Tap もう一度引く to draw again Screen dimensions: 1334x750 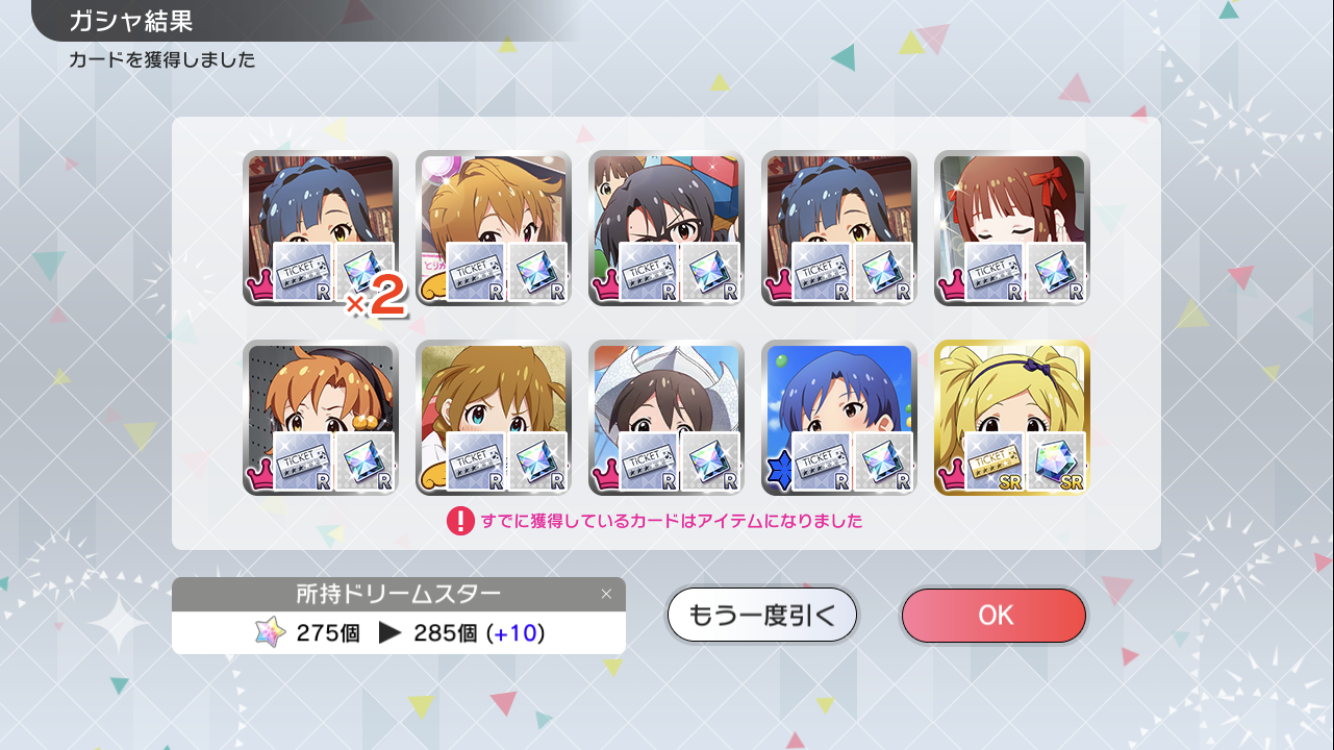tap(762, 615)
